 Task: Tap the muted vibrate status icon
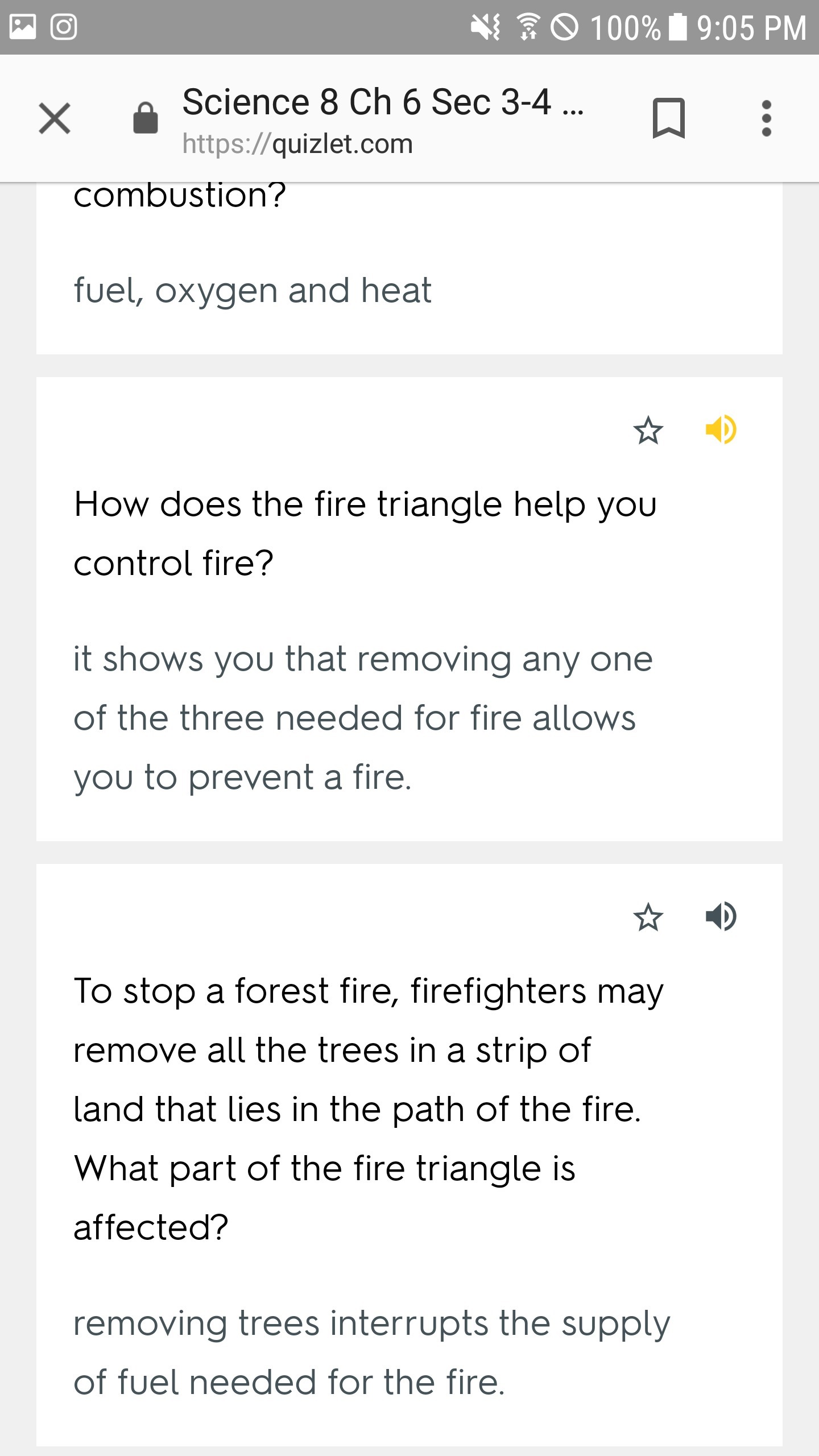[485, 27]
